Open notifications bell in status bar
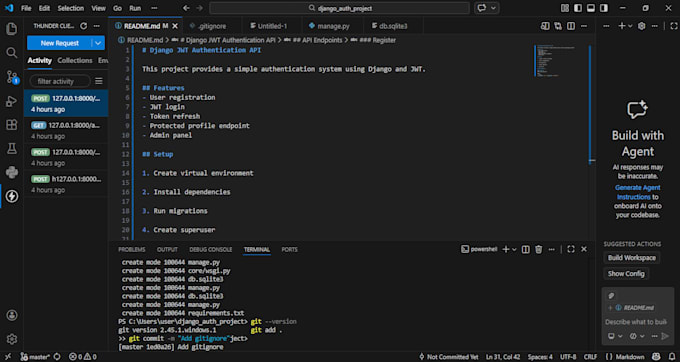The width and height of the screenshot is (680, 362). 673,357
